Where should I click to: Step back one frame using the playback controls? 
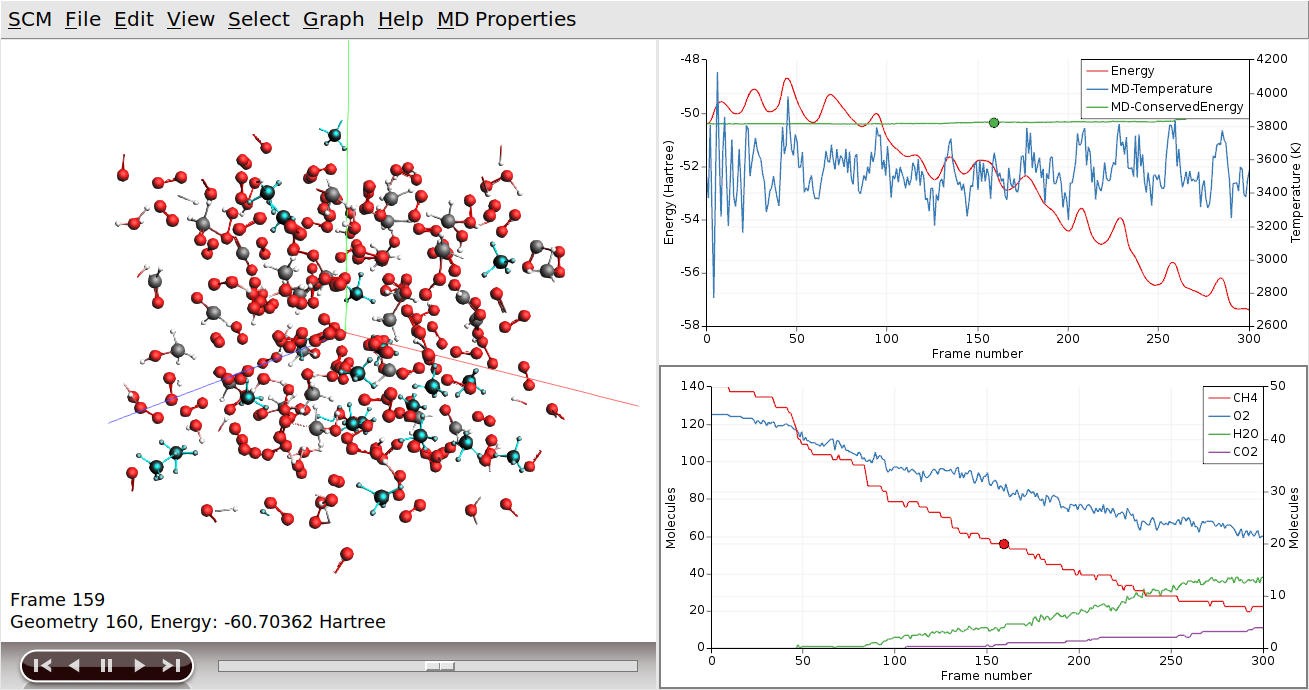72,663
